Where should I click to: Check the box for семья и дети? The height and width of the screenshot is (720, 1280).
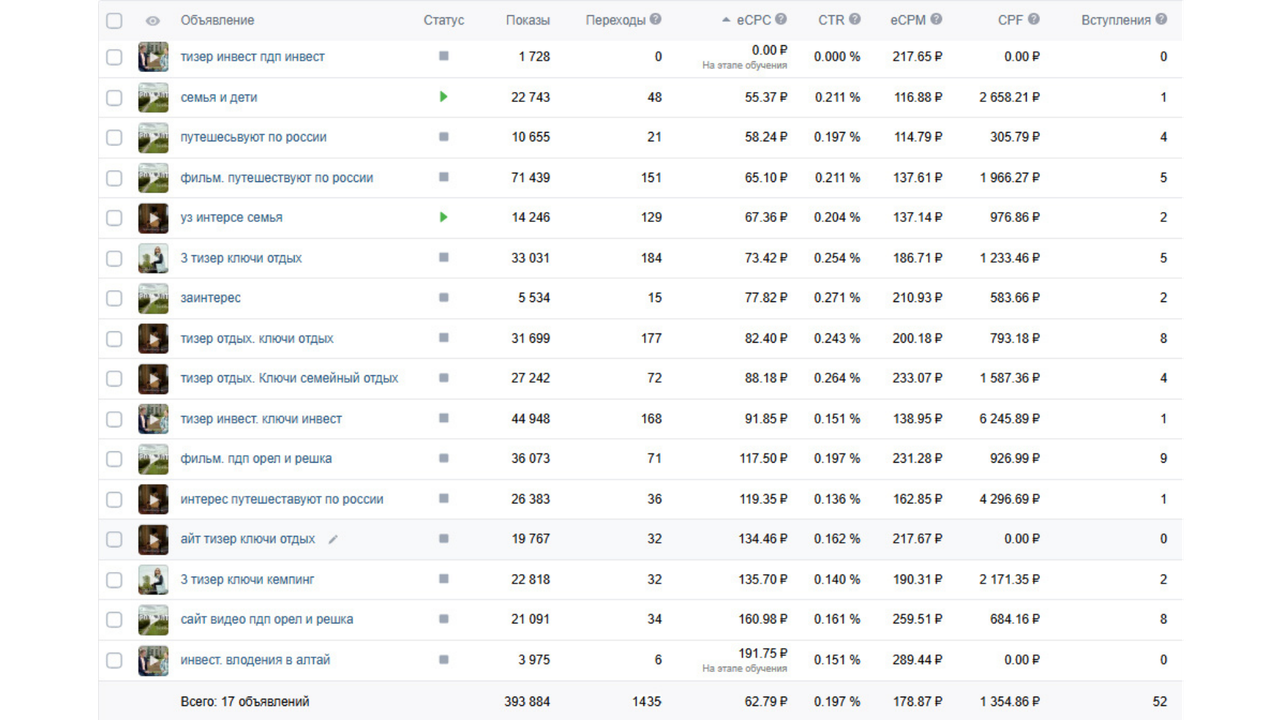114,98
